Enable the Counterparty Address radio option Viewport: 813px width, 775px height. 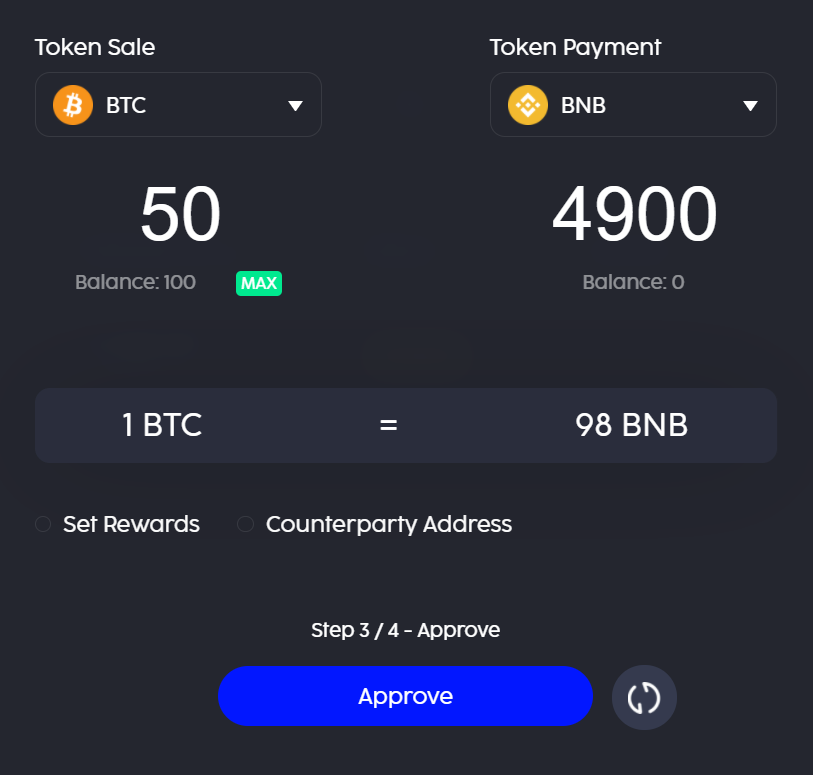[x=245, y=524]
